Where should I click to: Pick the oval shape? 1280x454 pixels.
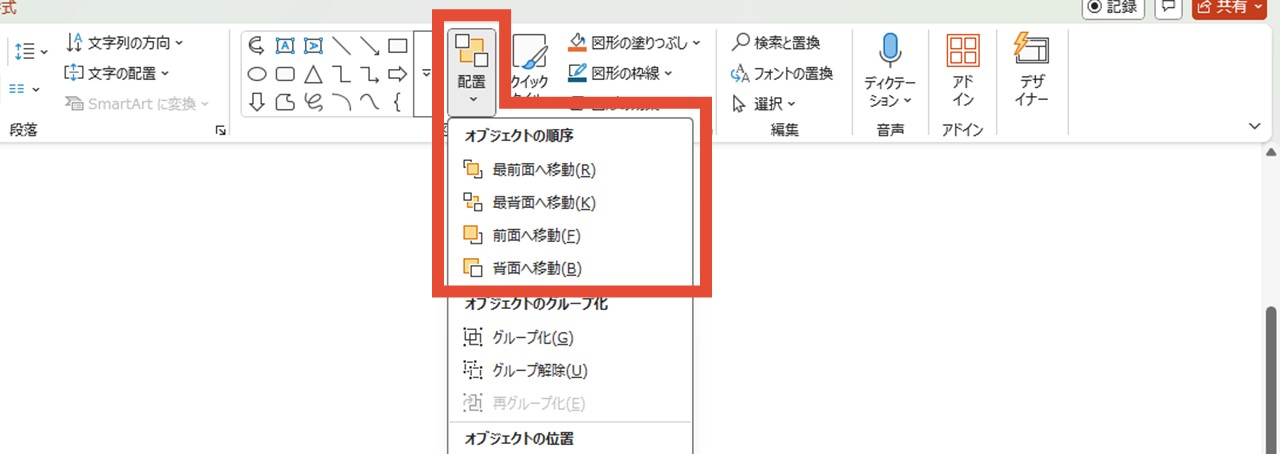tap(257, 73)
